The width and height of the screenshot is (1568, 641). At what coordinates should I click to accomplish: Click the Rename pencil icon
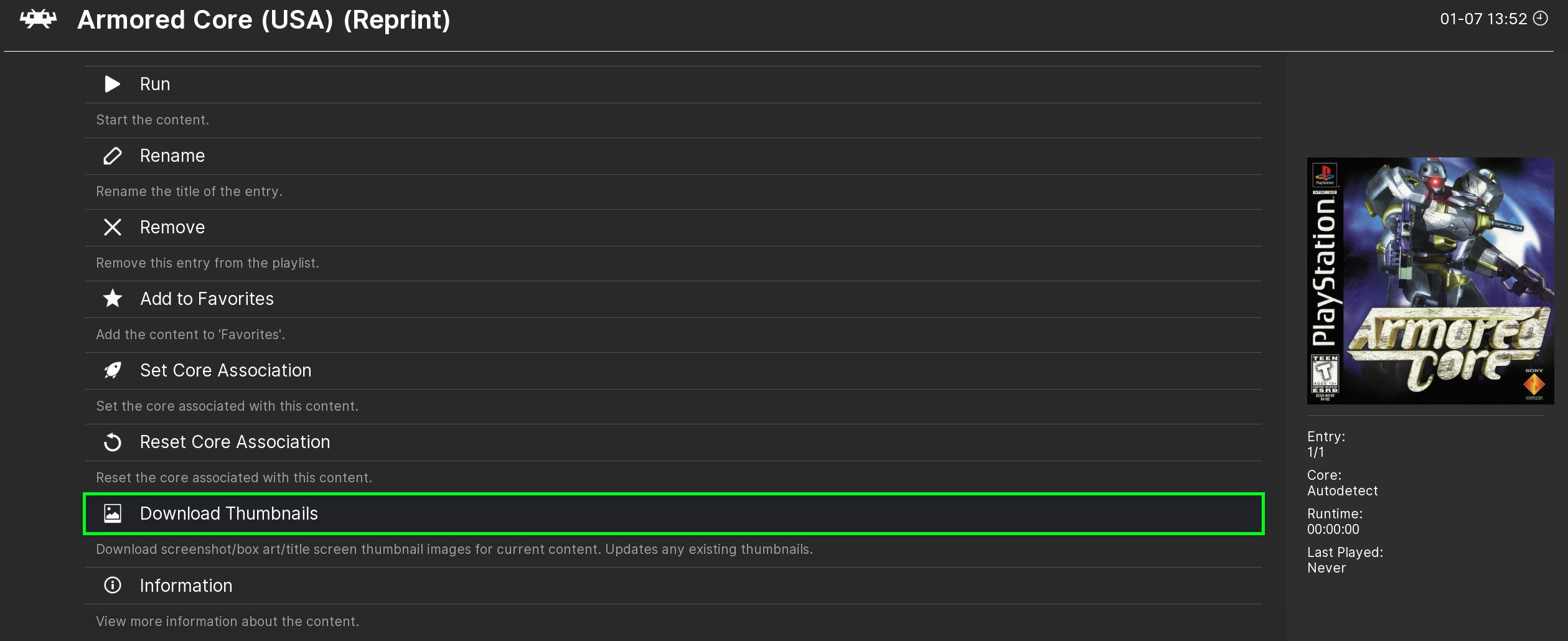click(x=112, y=156)
